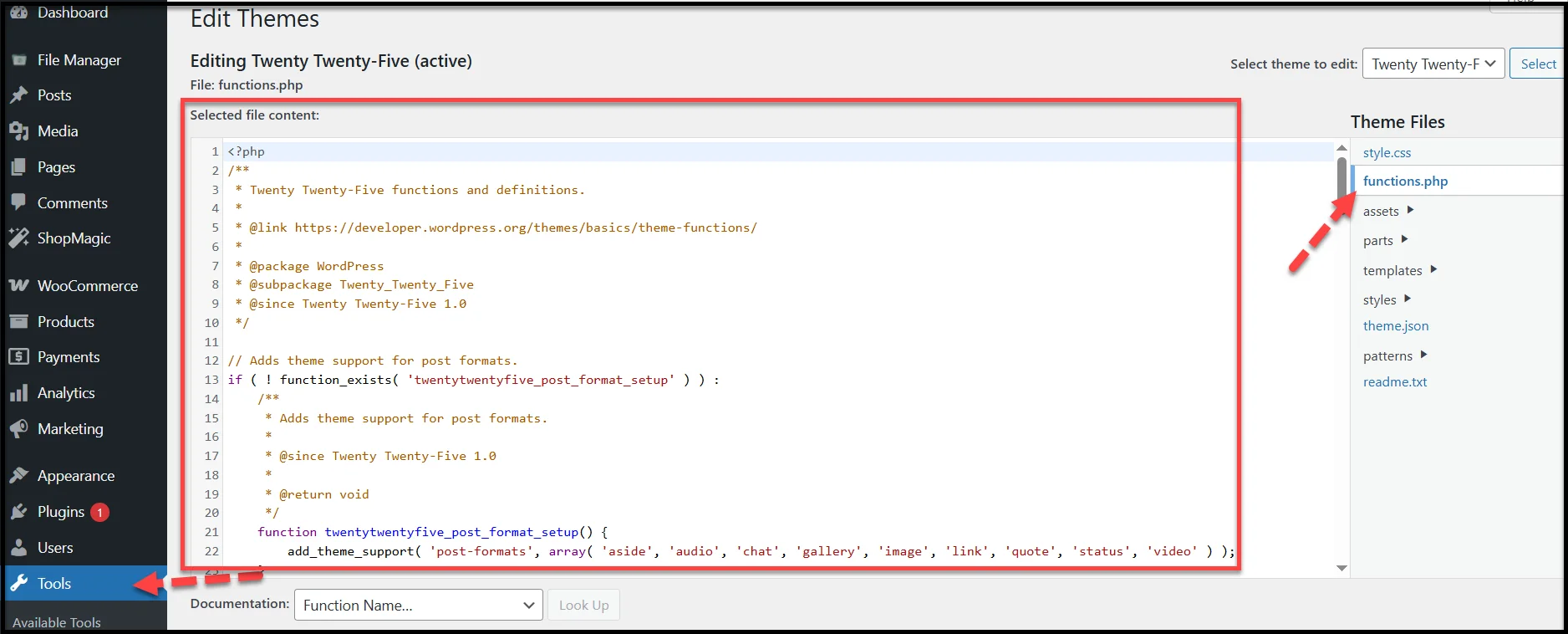Click the File Manager folder icon

tap(19, 60)
